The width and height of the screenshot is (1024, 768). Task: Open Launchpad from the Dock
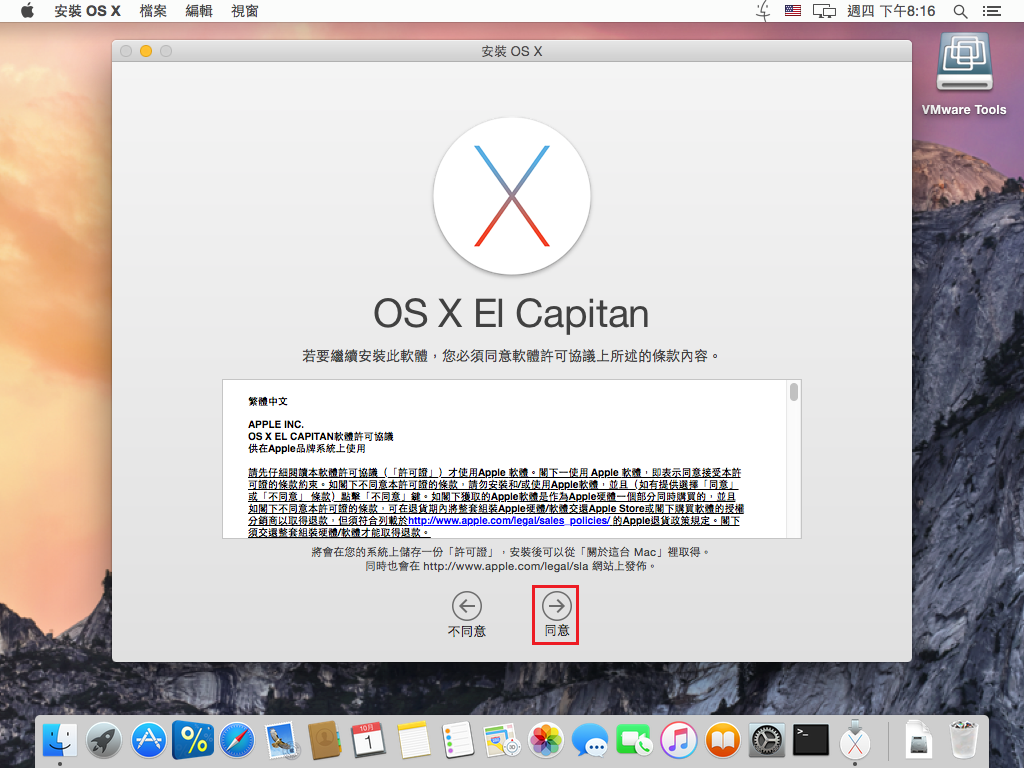click(104, 741)
